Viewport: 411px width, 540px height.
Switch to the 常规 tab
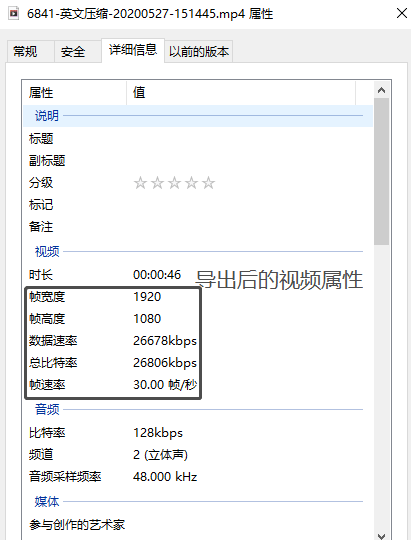30,52
